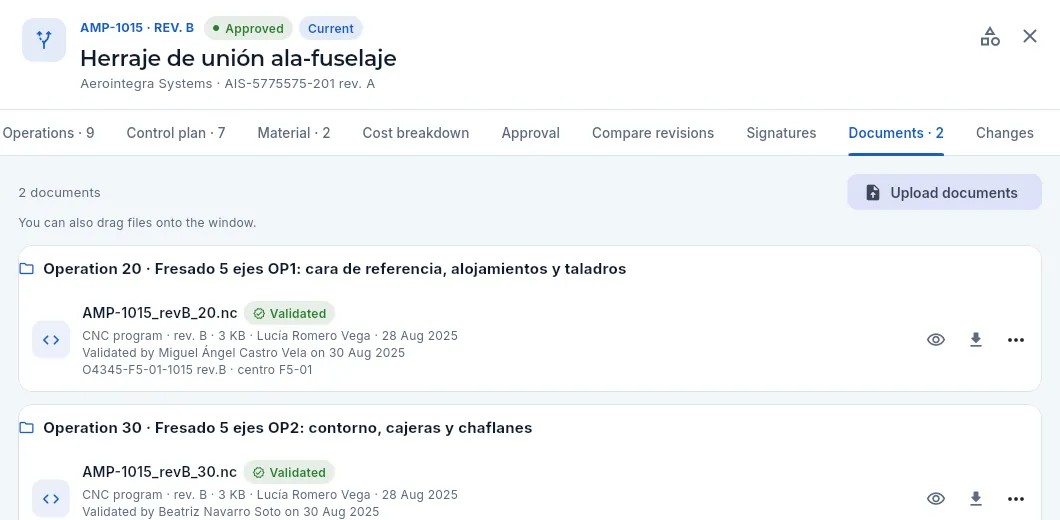Image resolution: width=1060 pixels, height=520 pixels.
Task: Click 'O4345-F5-01-1015 rev.B · centro F5-01' text
Action: [x=197, y=370]
